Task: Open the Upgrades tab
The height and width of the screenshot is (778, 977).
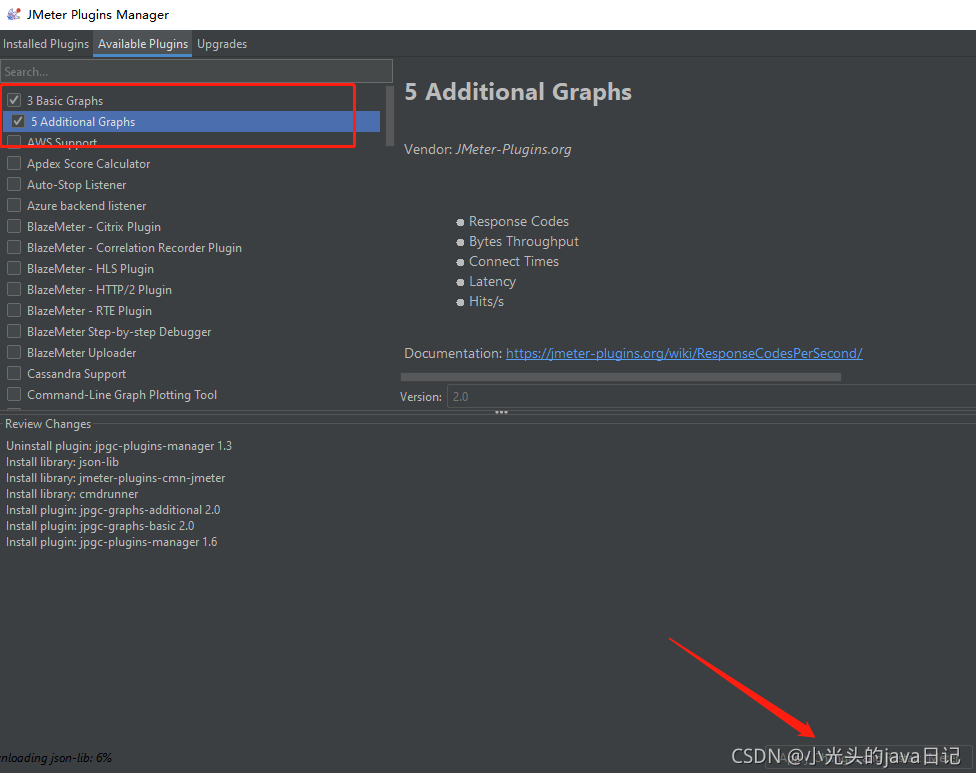Action: point(222,44)
